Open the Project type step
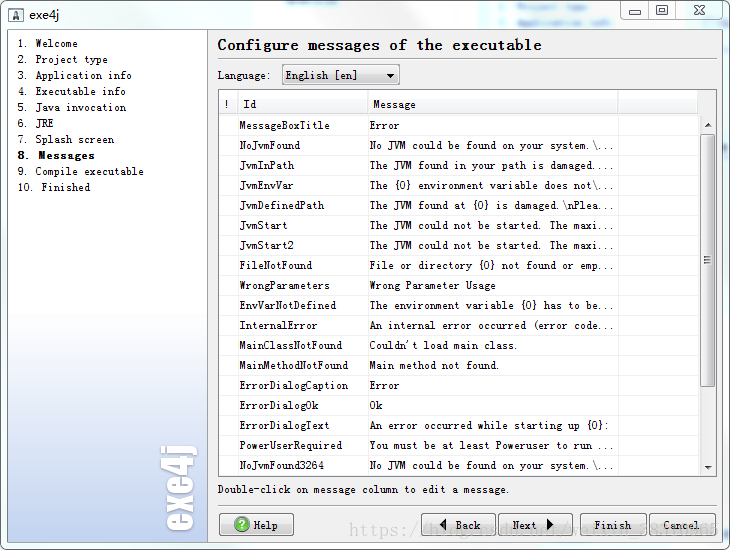 pyautogui.click(x=71, y=60)
